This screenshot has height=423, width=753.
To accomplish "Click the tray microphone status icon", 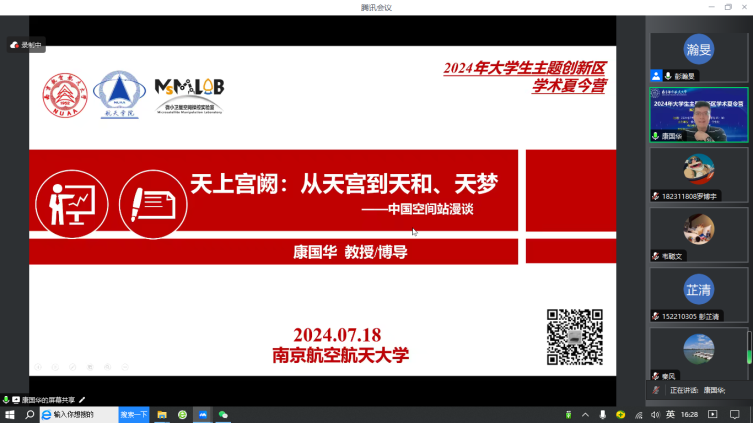I will pyautogui.click(x=602, y=414).
